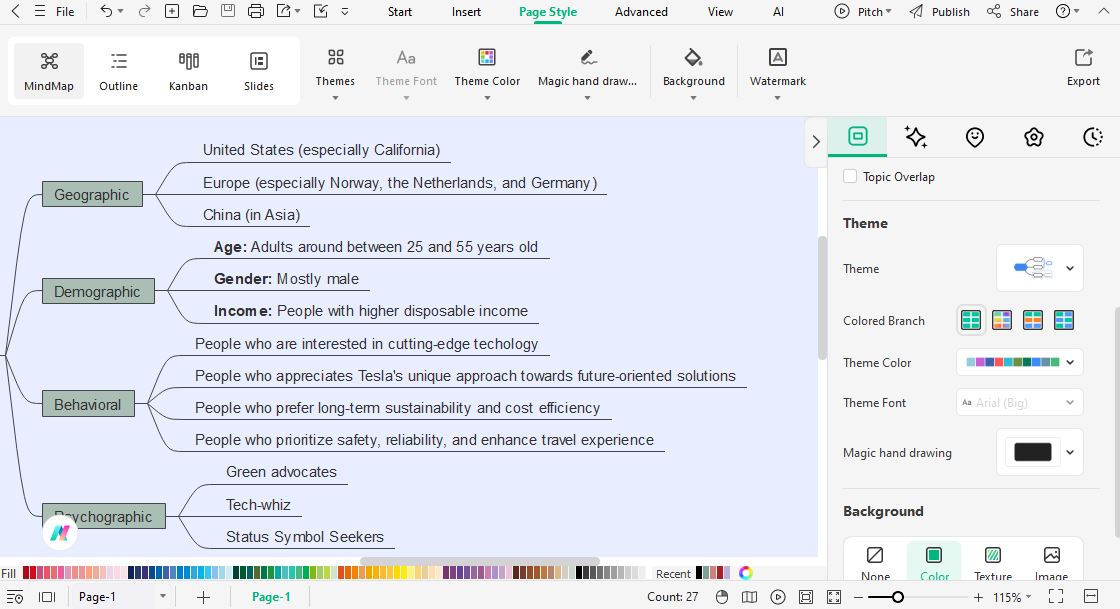This screenshot has height=609, width=1120.
Task: Click the Export share icon in top bar
Action: pos(284,11)
